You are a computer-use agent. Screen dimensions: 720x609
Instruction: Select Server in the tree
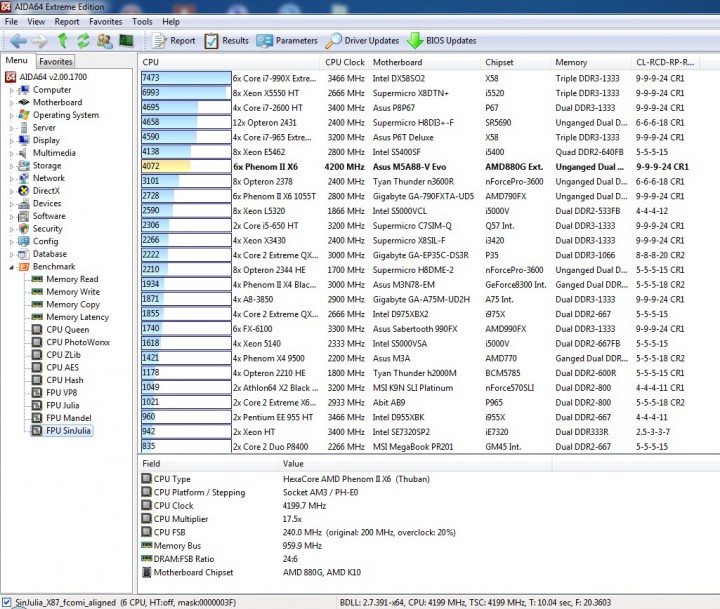44,127
